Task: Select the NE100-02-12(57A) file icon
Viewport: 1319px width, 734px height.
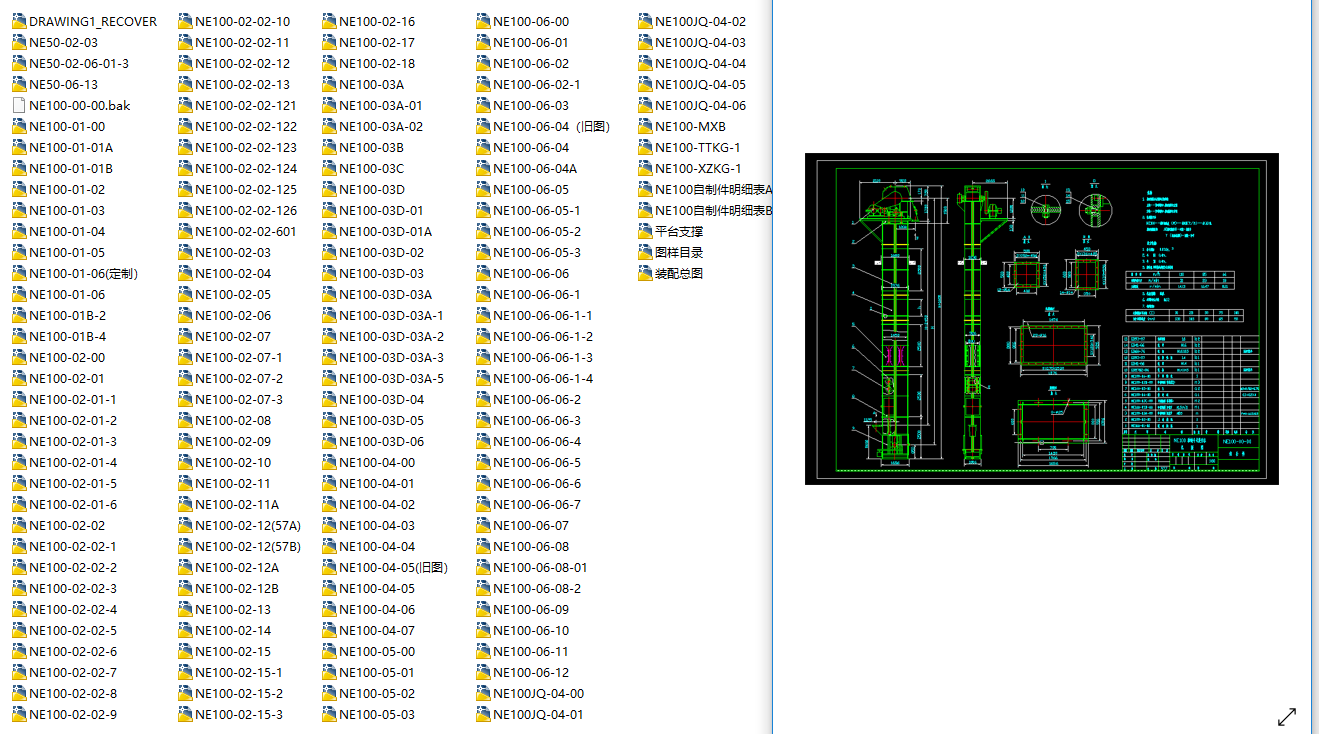Action: click(x=185, y=525)
